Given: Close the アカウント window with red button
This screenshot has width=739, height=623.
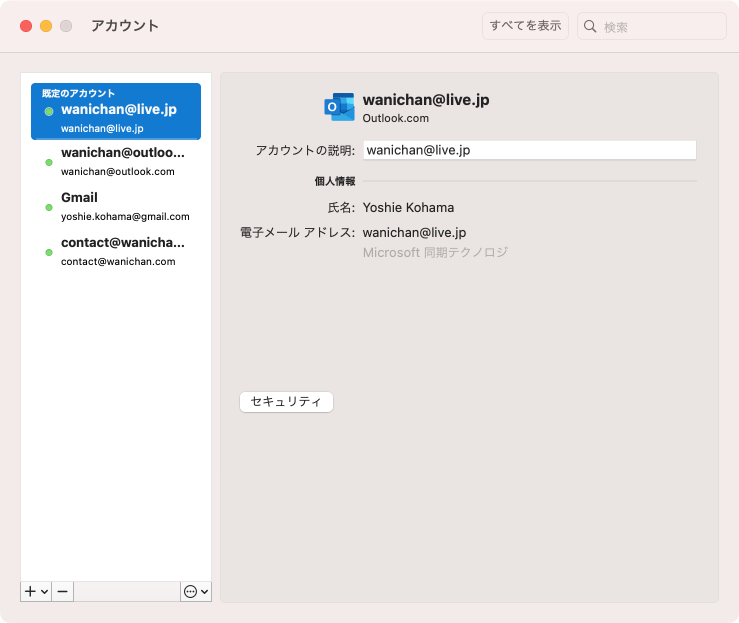Looking at the screenshot, I should coord(26,26).
